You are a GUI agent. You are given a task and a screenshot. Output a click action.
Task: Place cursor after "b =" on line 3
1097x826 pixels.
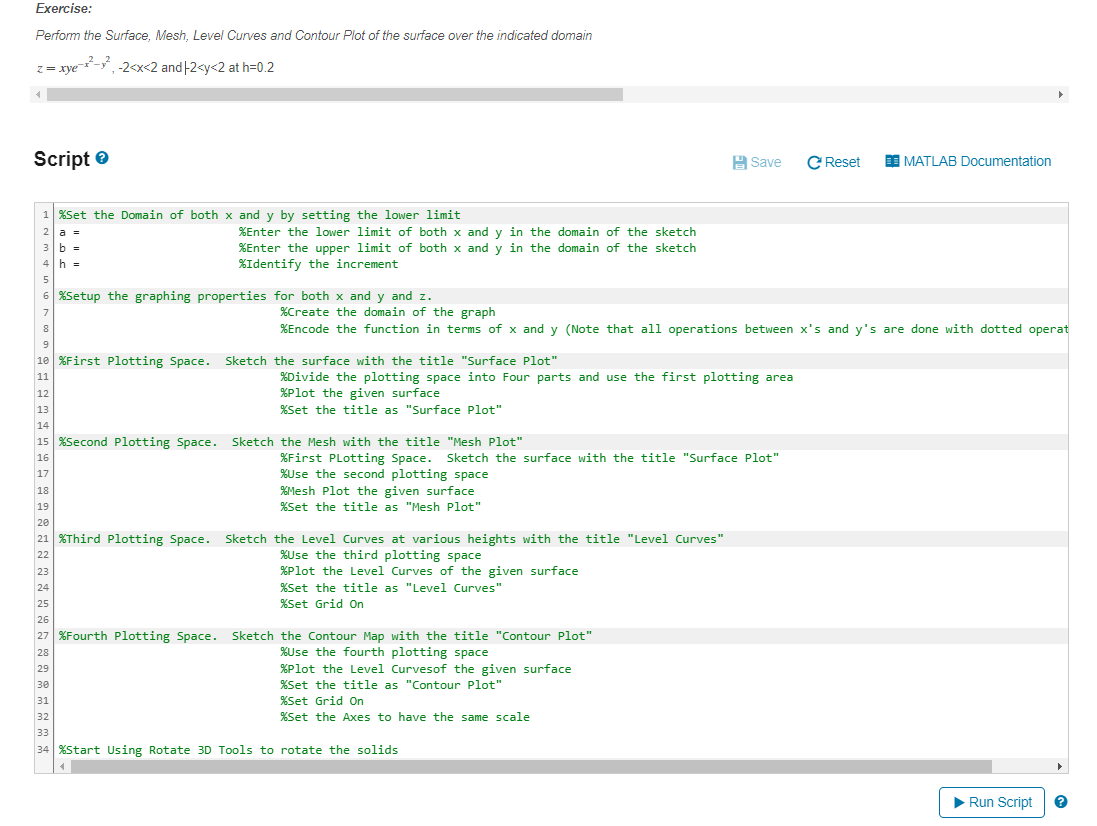tap(81, 248)
